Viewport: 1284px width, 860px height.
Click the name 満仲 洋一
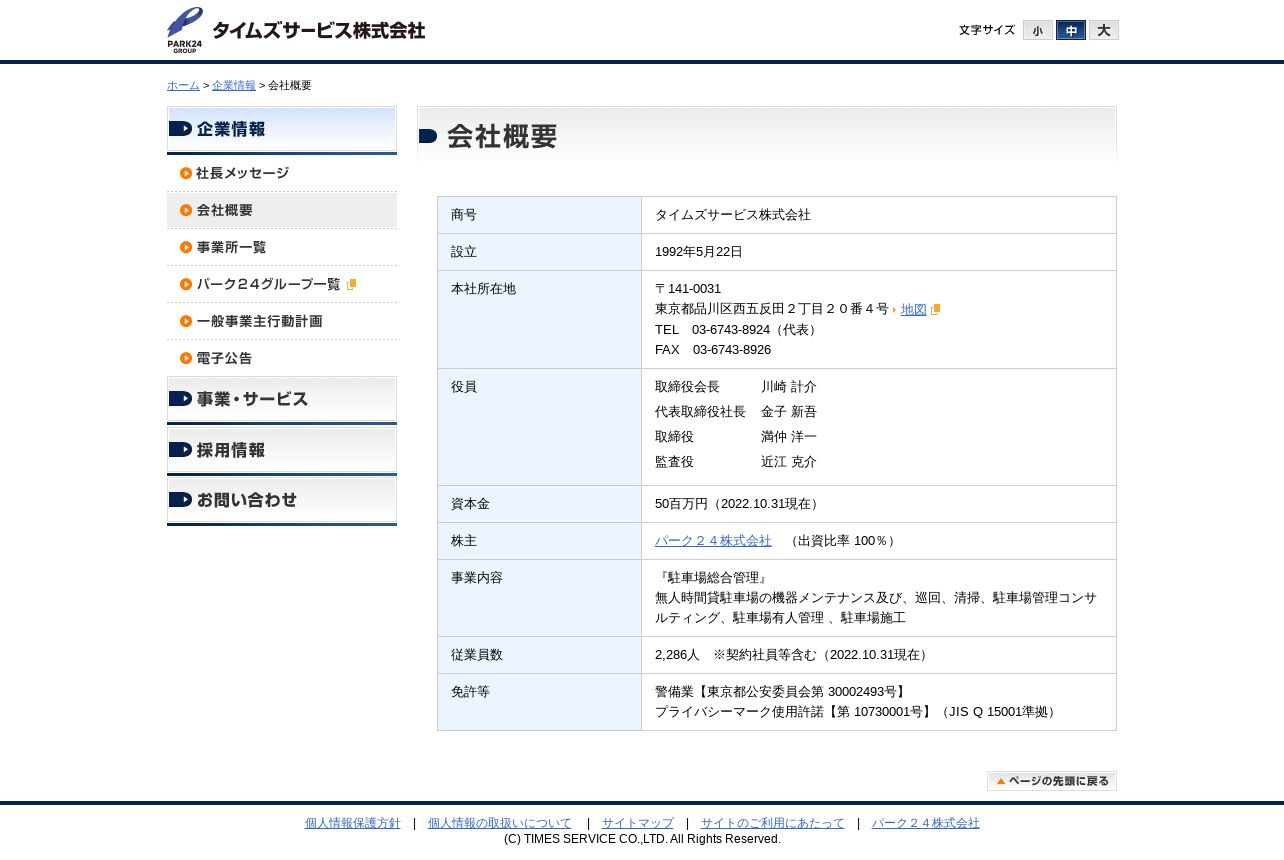[x=789, y=437]
